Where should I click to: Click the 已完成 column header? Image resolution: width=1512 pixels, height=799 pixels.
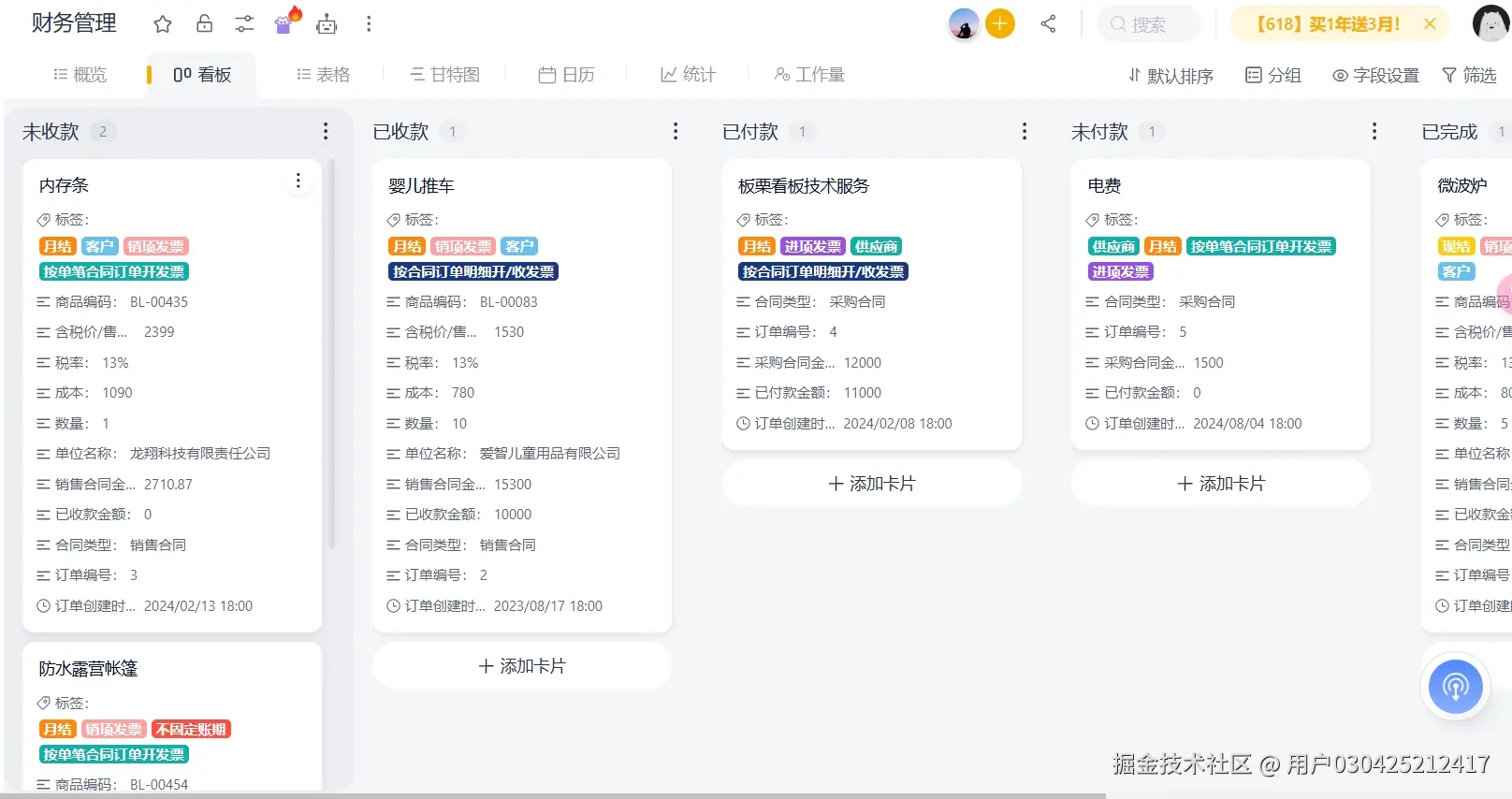tap(1449, 132)
